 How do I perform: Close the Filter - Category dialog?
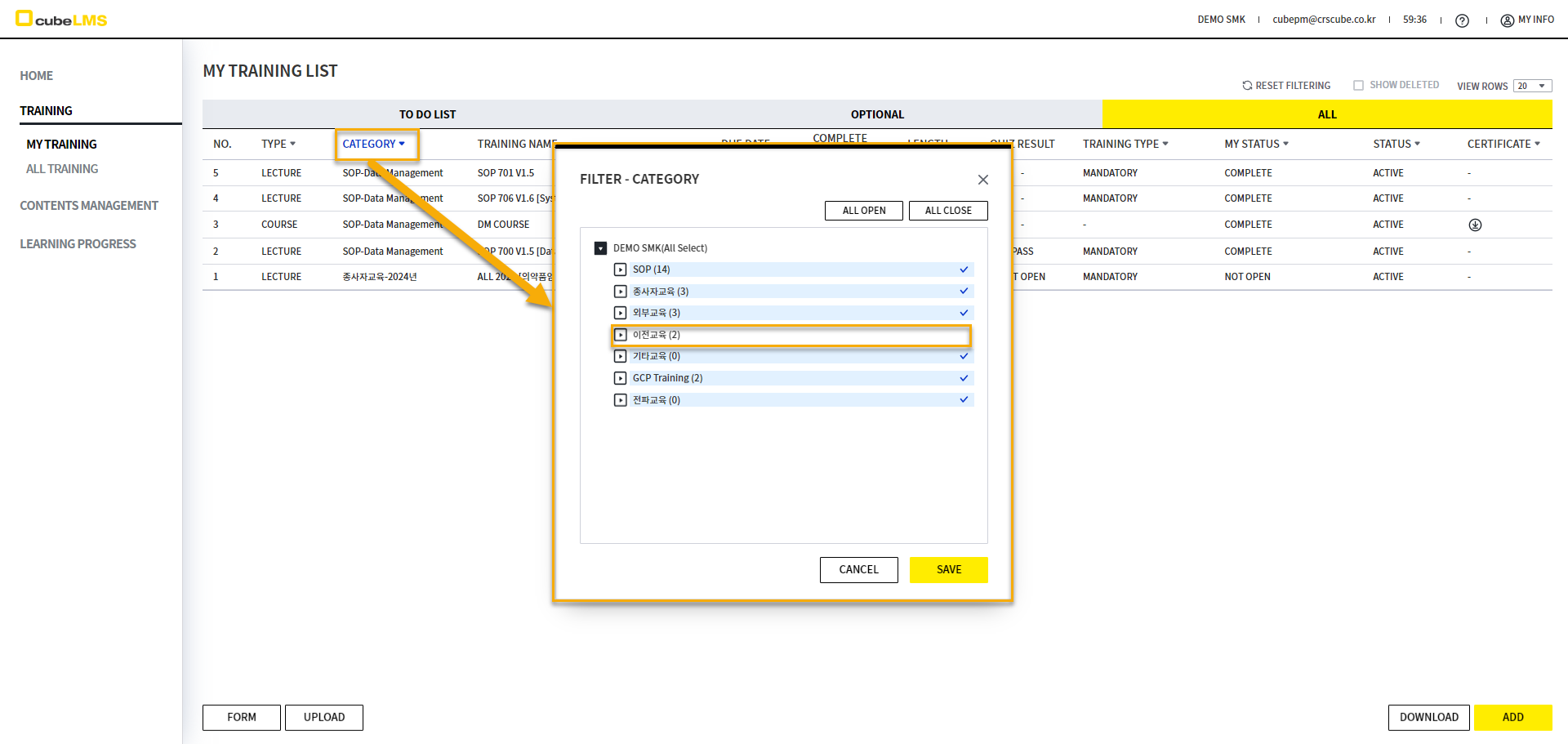(x=982, y=180)
